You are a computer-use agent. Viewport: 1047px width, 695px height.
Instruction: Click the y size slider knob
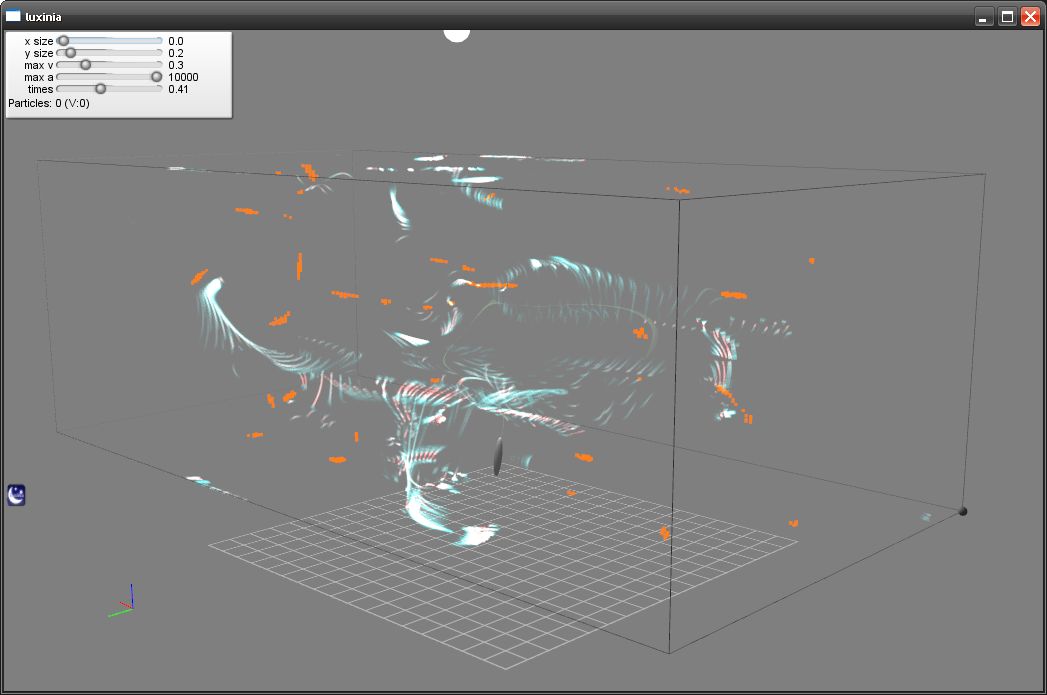(70, 53)
